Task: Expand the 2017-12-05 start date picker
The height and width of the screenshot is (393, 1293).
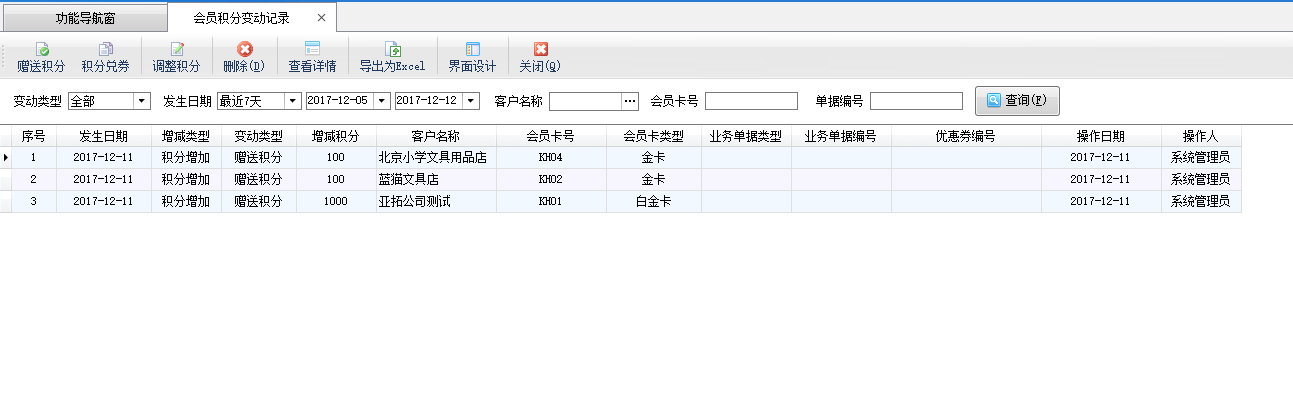Action: point(382,101)
